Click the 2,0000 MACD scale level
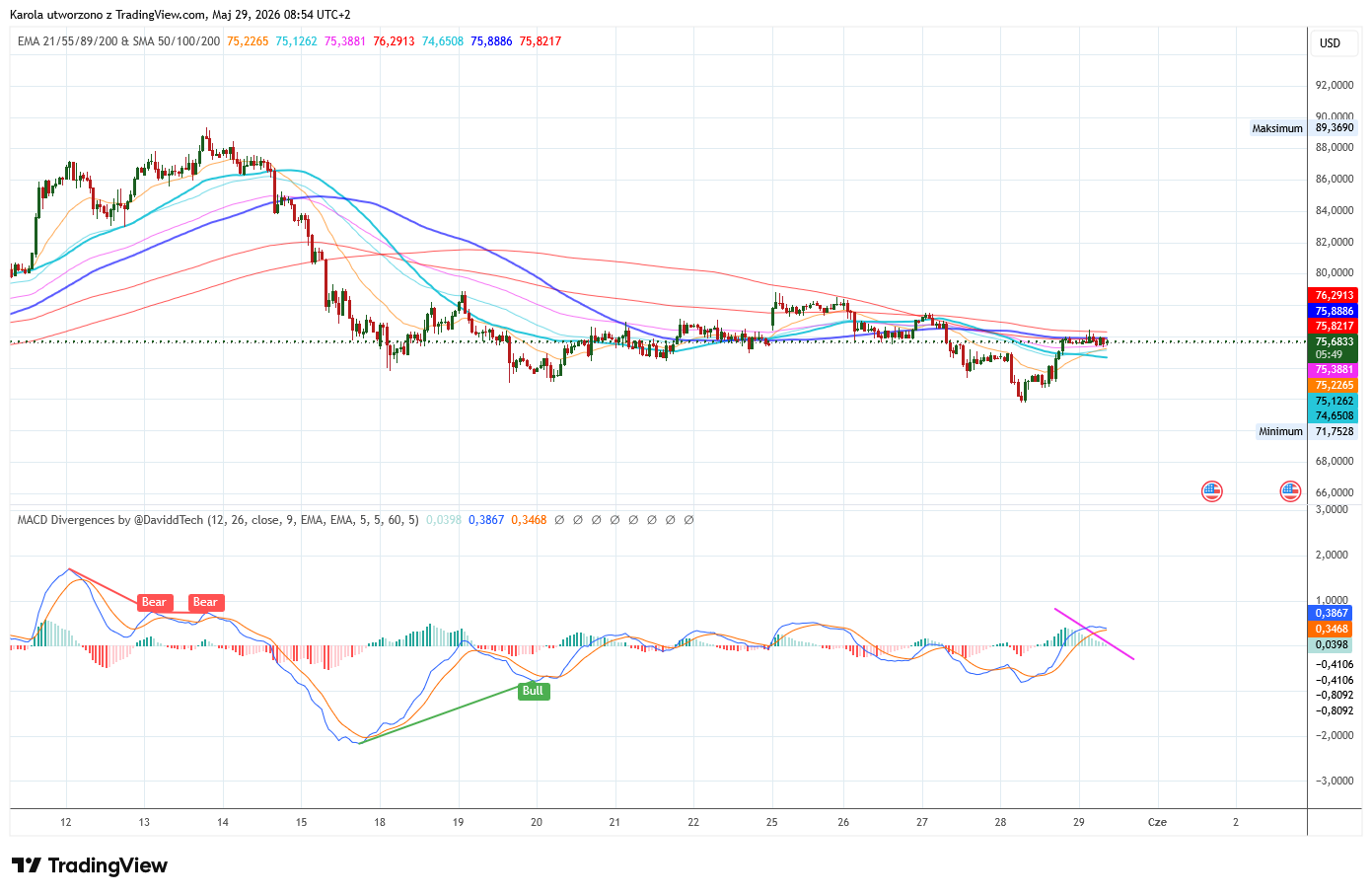This screenshot has height=895, width=1372. point(1332,555)
